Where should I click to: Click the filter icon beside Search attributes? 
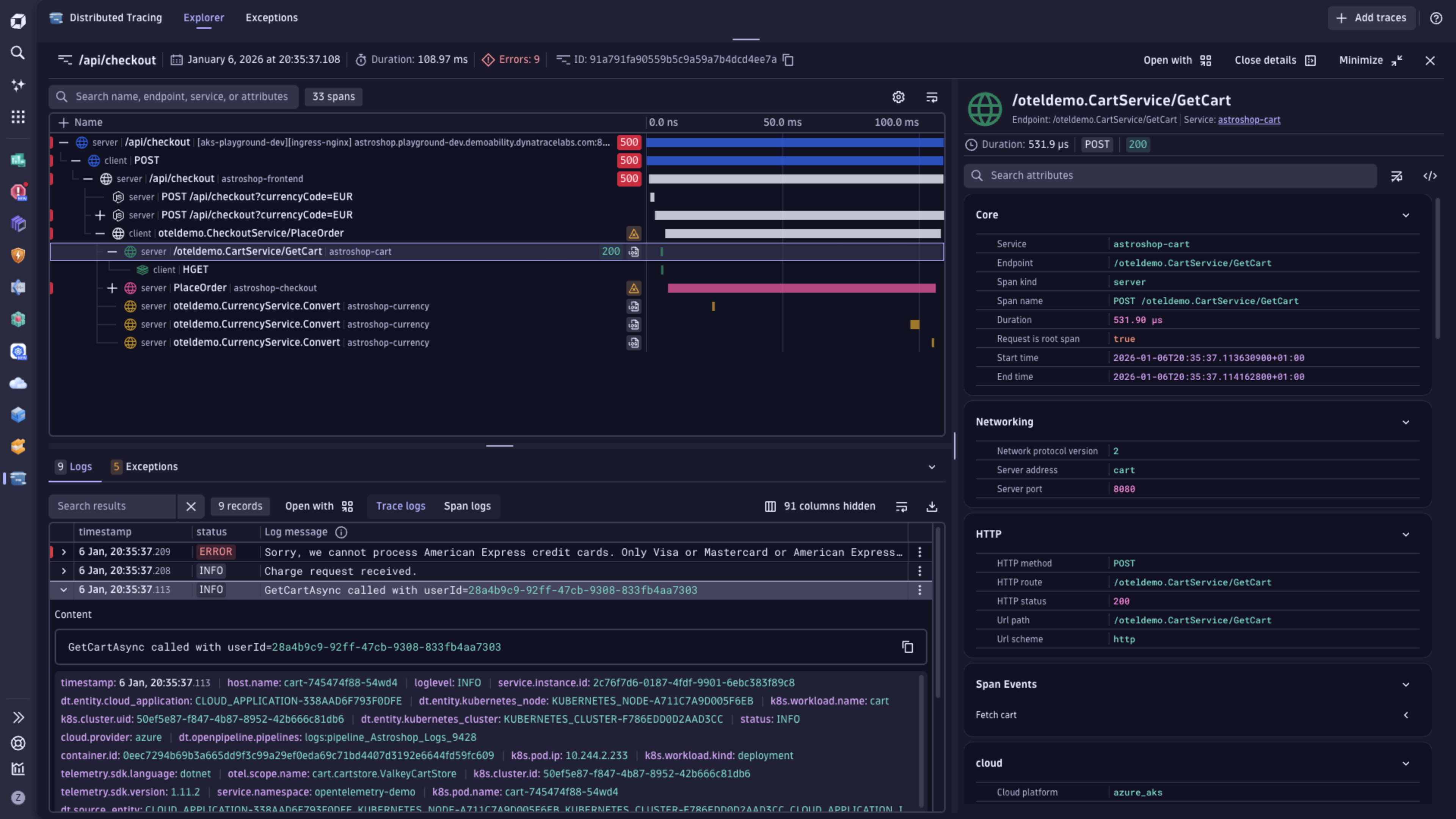[1397, 176]
